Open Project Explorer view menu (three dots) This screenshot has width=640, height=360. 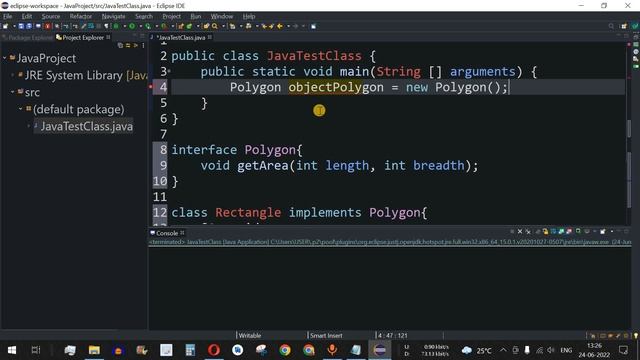pyautogui.click(x=143, y=45)
